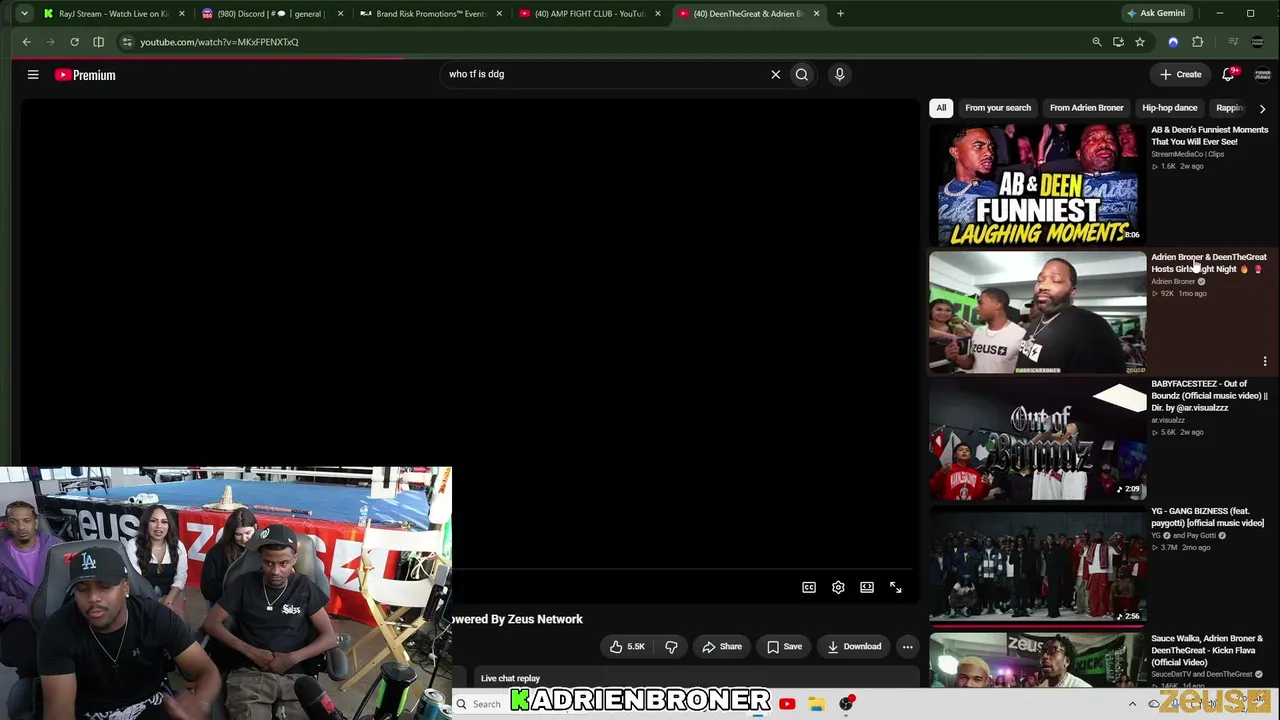Open YG GANG BIZNESS title link
Image resolution: width=1280 pixels, height=720 pixels.
(1207, 517)
